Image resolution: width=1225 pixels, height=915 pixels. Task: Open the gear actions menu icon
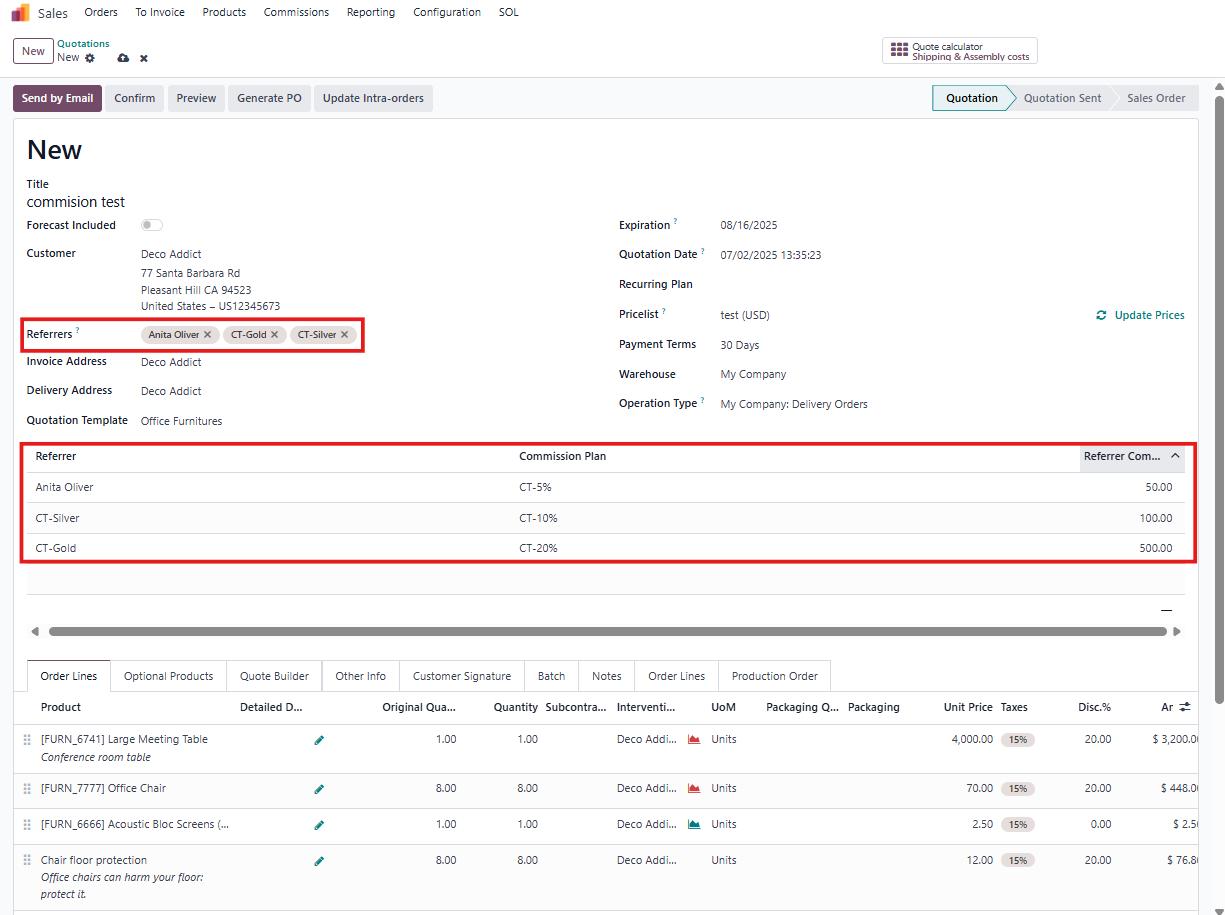pos(90,58)
